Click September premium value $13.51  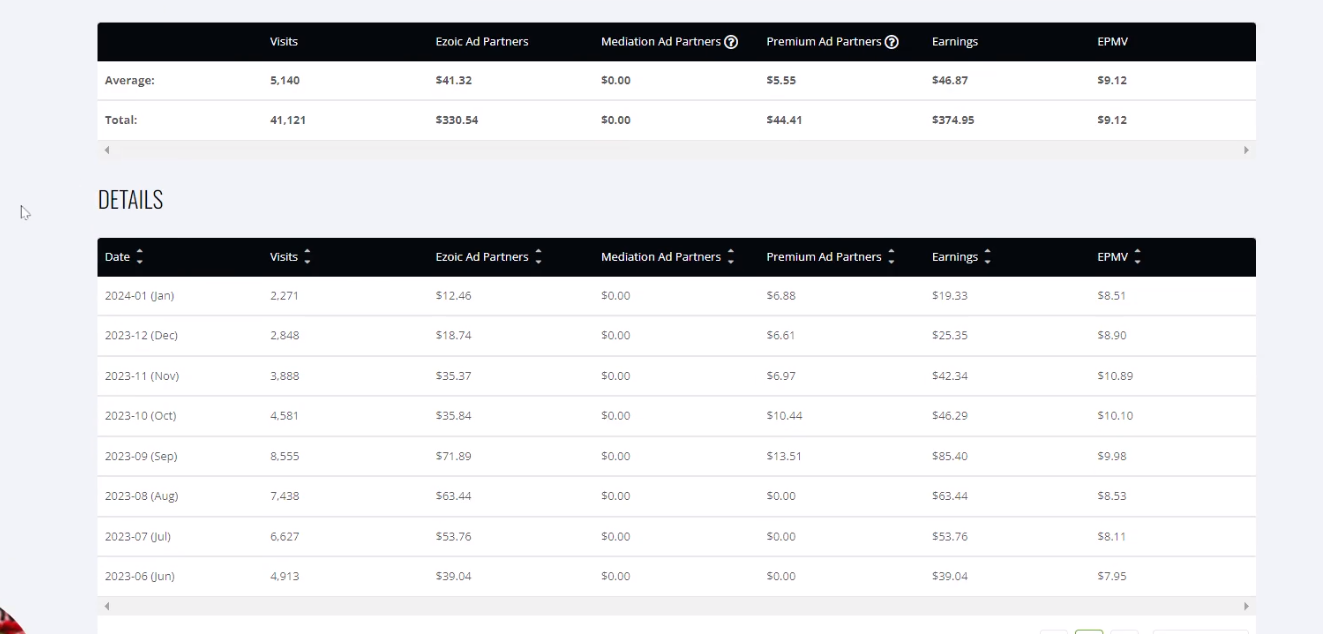click(x=784, y=456)
